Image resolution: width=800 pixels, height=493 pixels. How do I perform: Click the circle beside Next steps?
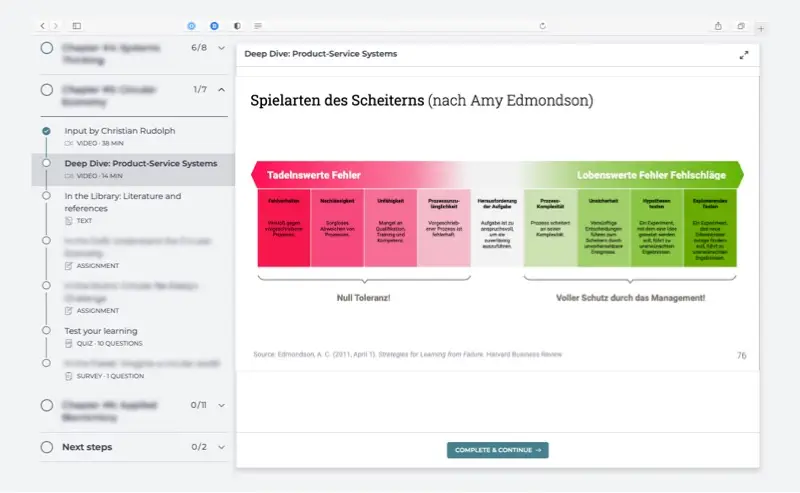[x=47, y=447]
